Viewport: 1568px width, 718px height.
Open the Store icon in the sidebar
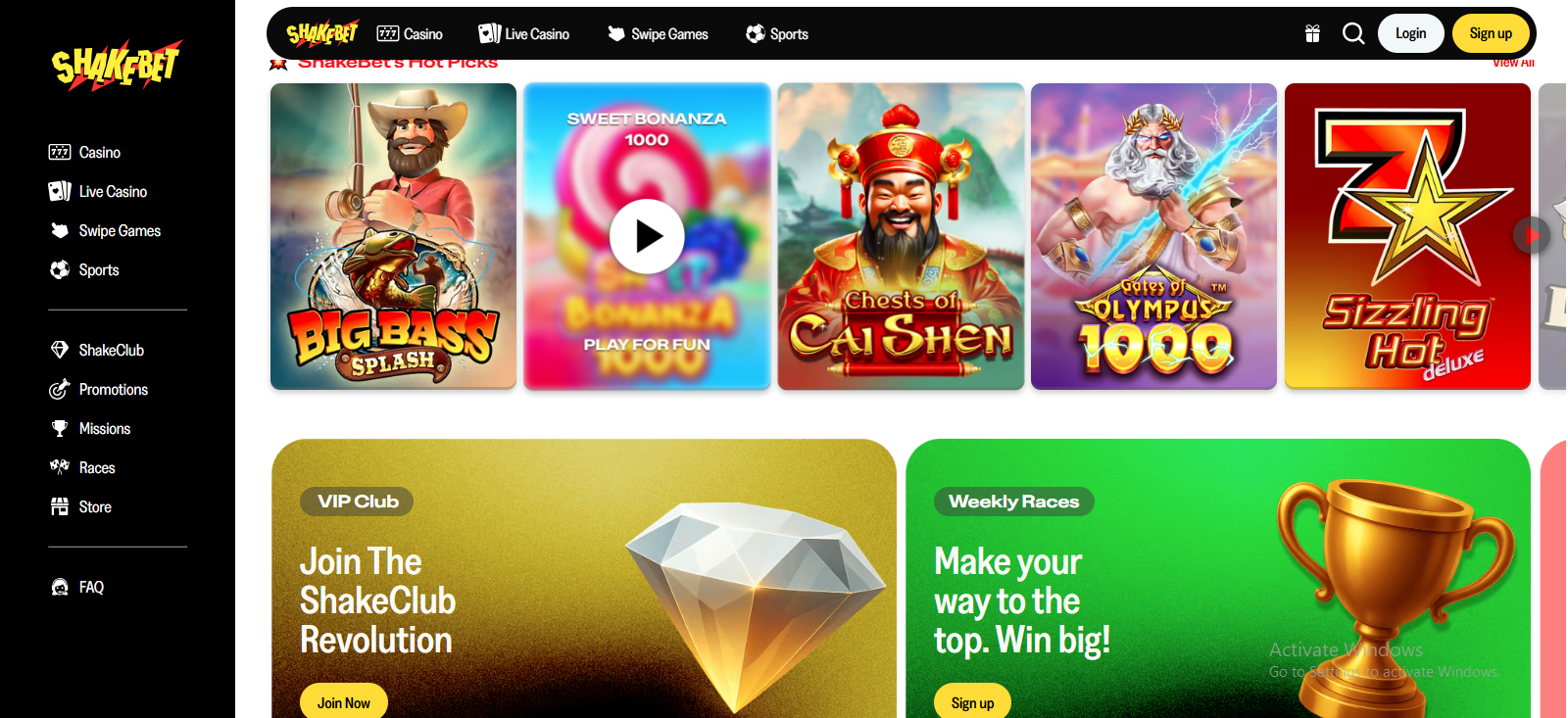click(x=60, y=506)
